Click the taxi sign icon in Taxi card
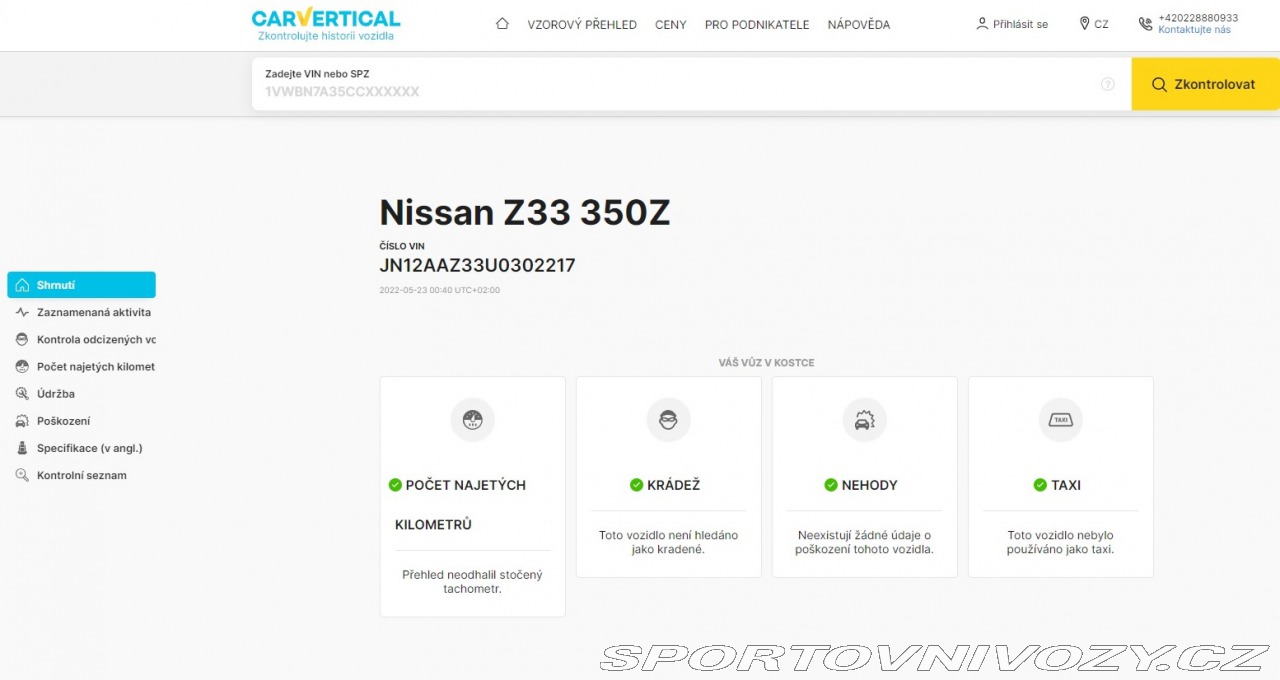 pyautogui.click(x=1061, y=420)
